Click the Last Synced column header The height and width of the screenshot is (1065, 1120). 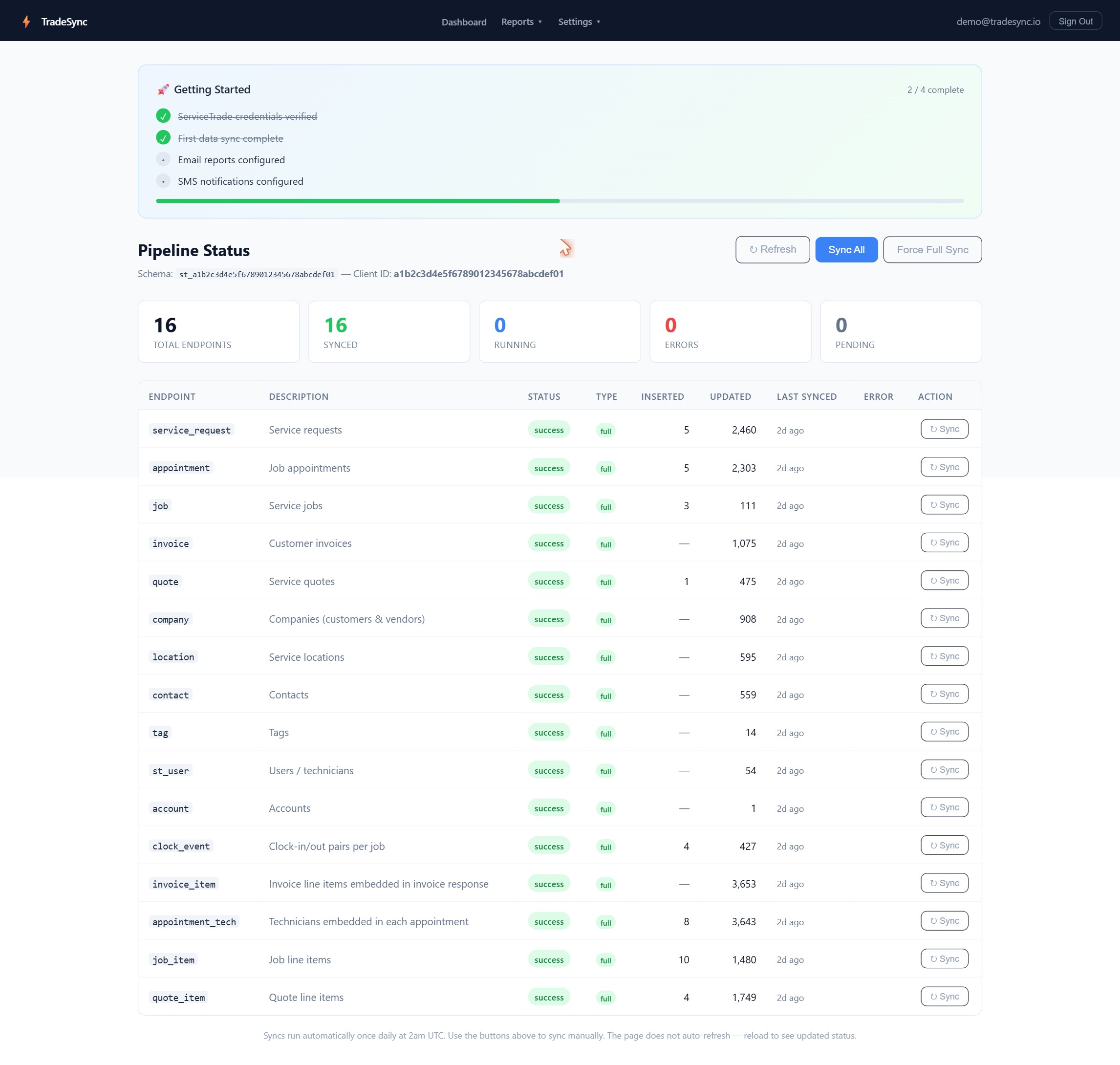[x=807, y=397]
